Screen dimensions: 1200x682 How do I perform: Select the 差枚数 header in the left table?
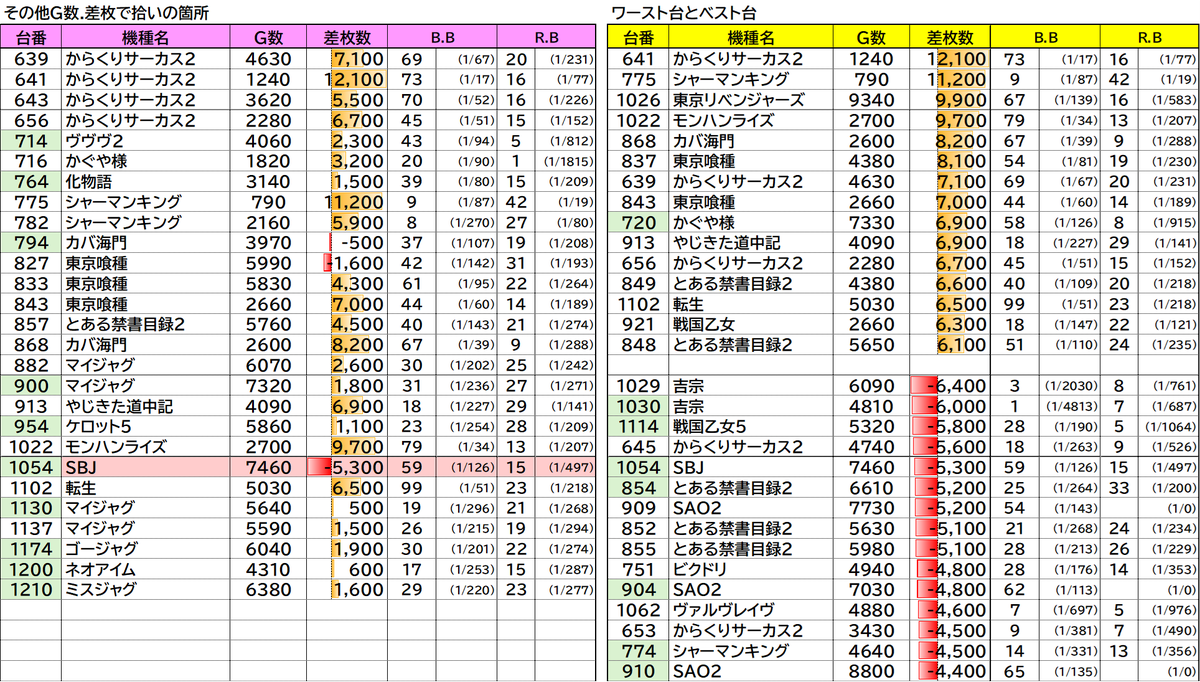(x=348, y=38)
